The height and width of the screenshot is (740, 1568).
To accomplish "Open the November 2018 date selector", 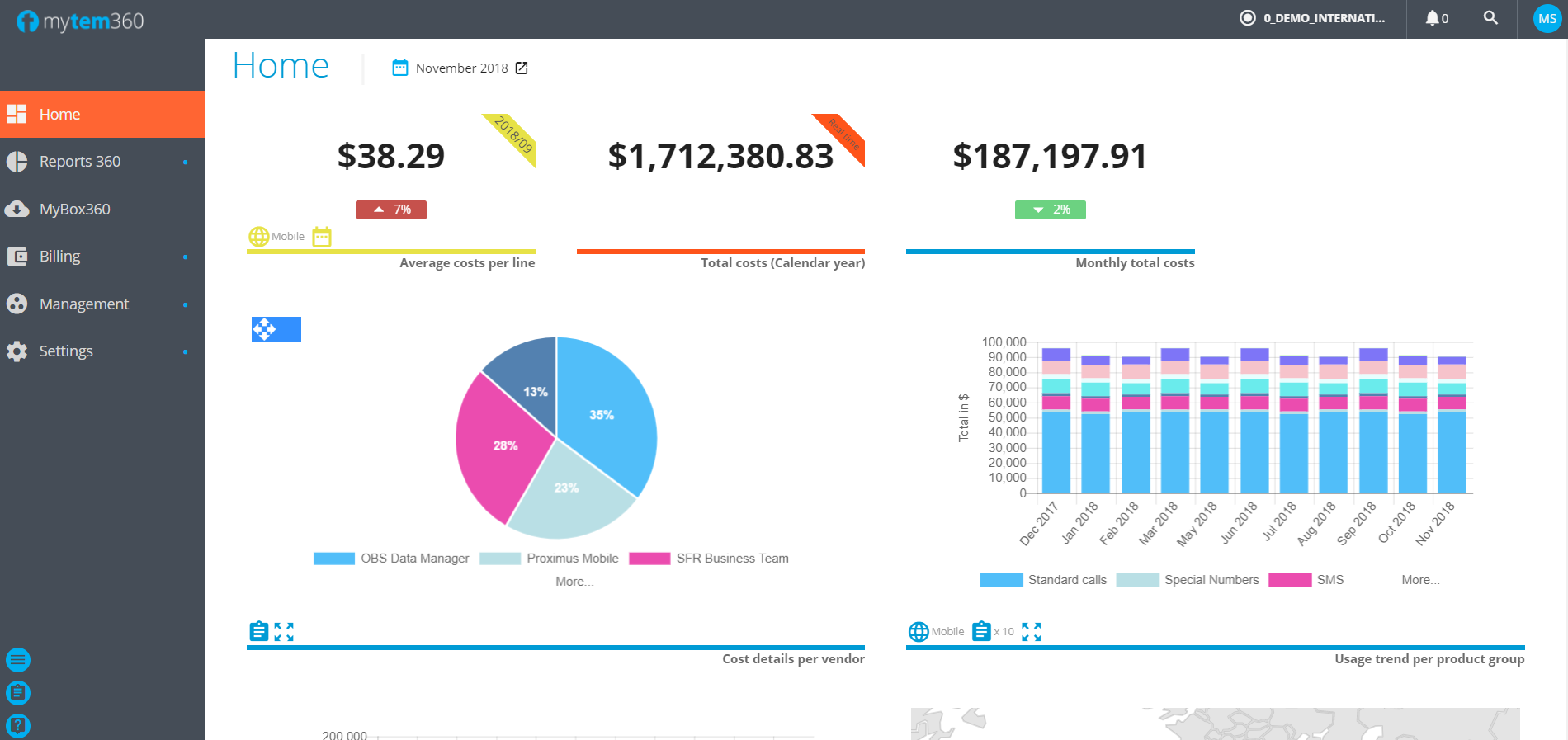I will click(x=460, y=68).
